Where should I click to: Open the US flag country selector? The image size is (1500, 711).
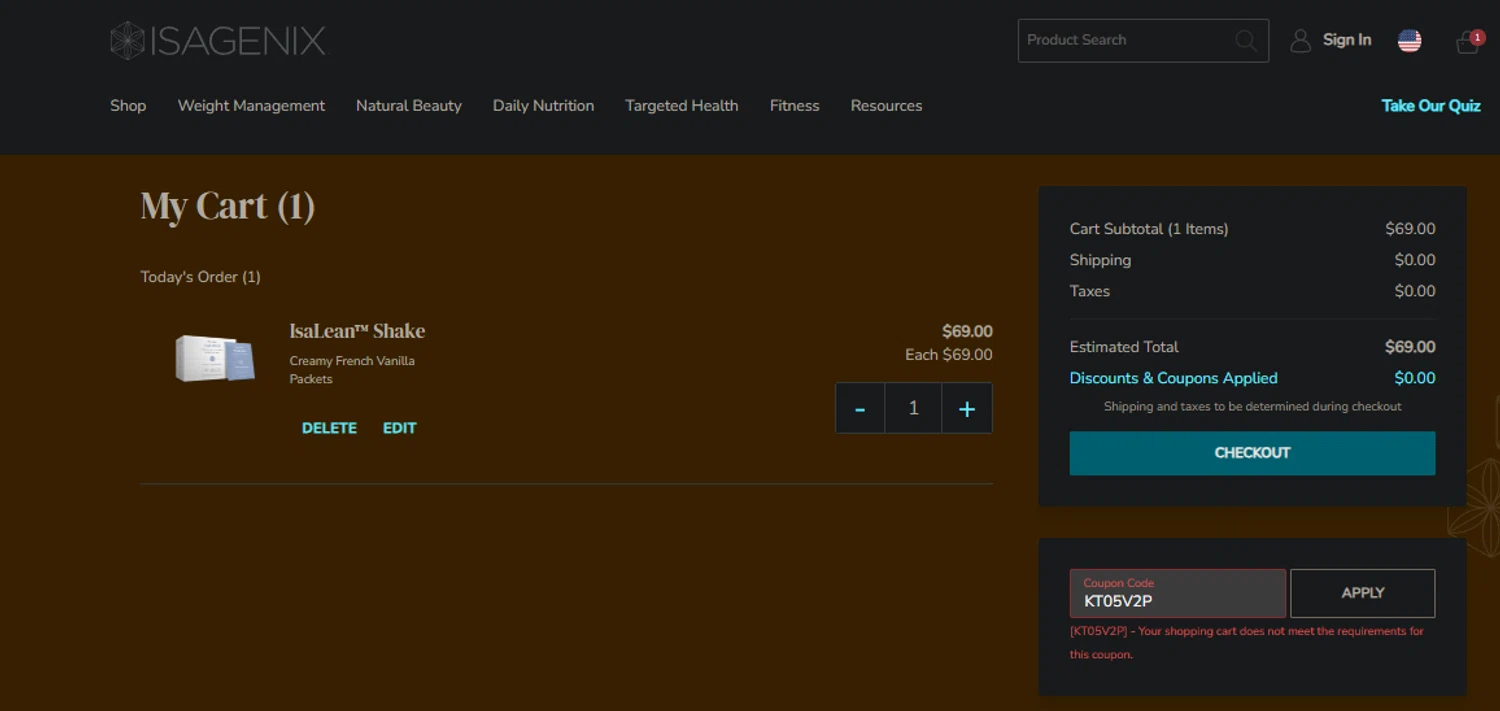(1409, 41)
